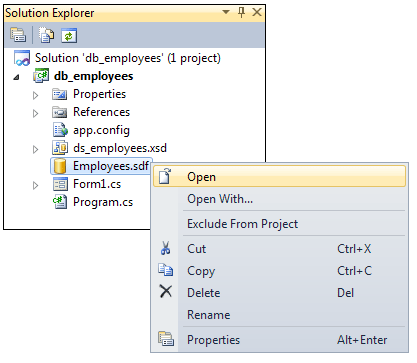Screen dimensions: 417x363
Task: Click the Properties folder icon in tree
Action: 59,94
